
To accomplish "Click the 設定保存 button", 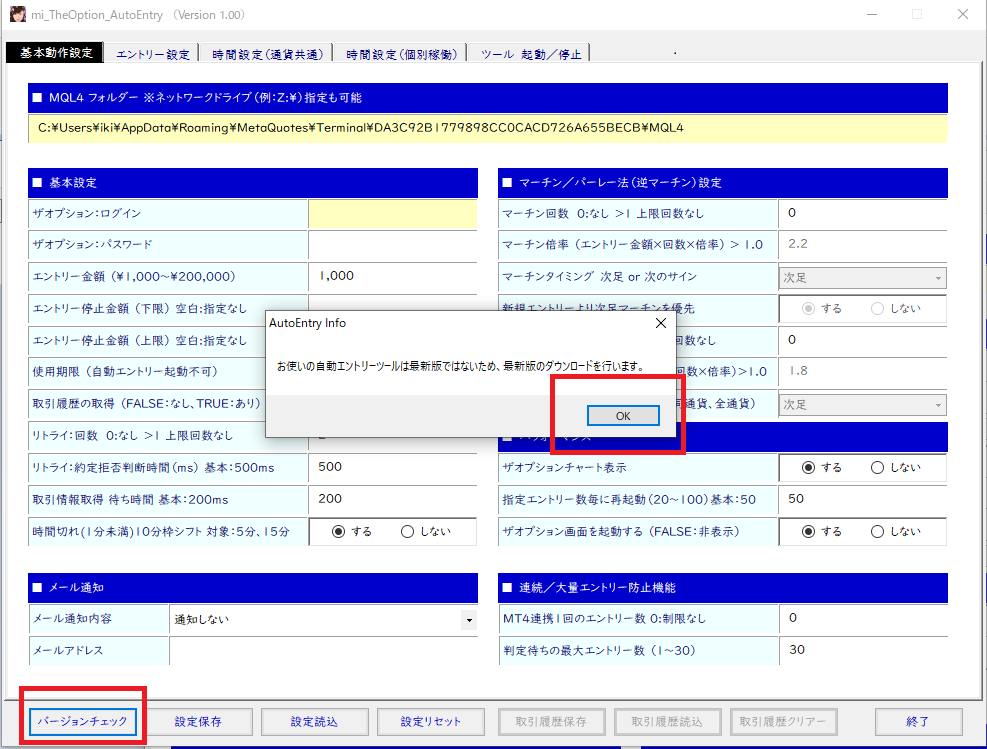I will tap(198, 721).
